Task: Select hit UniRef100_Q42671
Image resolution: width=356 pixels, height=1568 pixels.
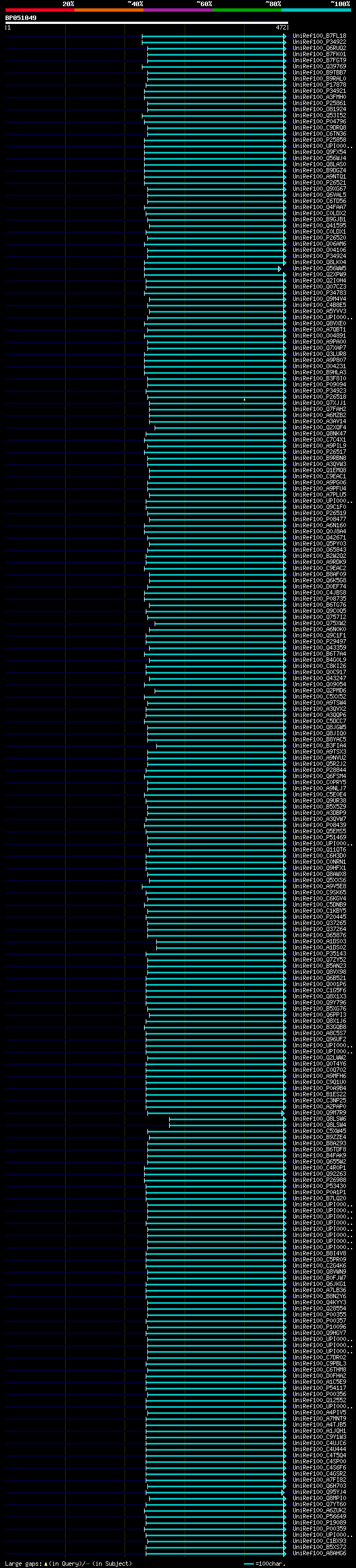Action: (319, 537)
